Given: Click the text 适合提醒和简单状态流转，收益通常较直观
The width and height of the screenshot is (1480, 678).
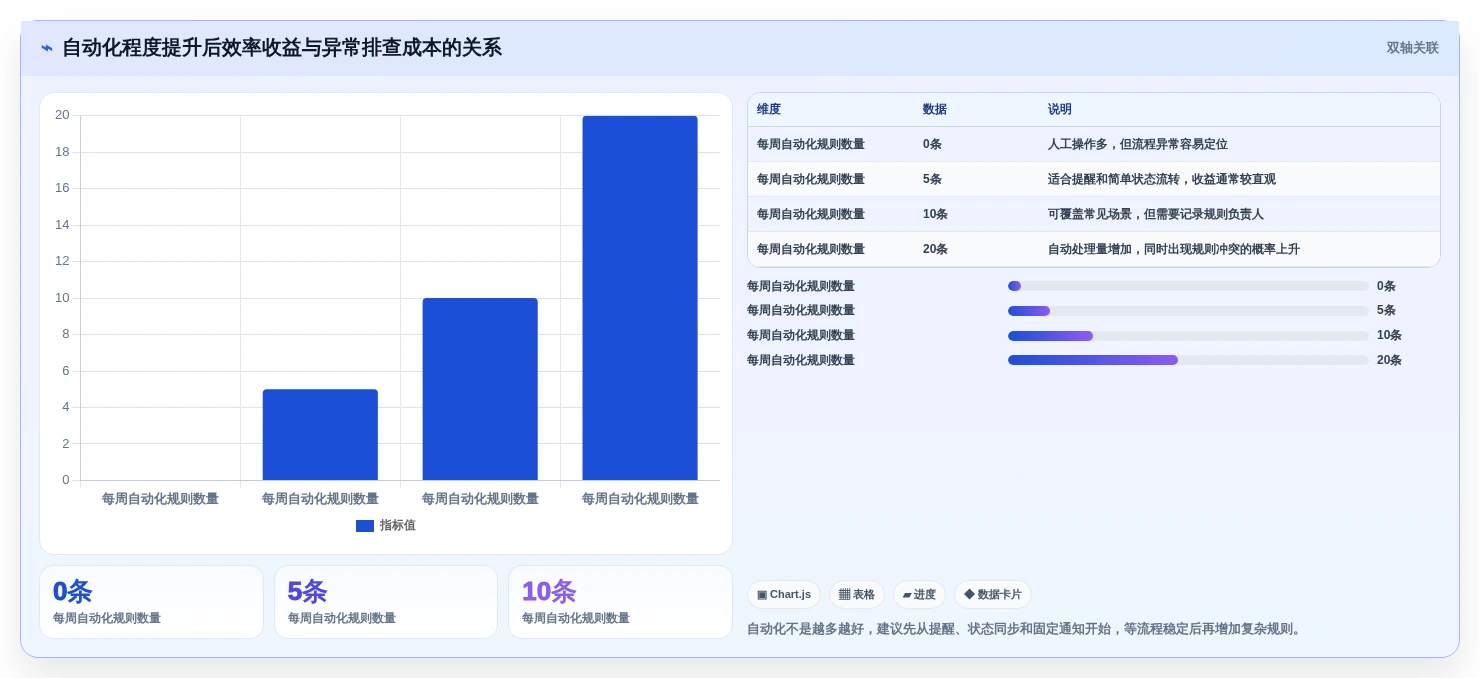Looking at the screenshot, I should point(1162,180).
